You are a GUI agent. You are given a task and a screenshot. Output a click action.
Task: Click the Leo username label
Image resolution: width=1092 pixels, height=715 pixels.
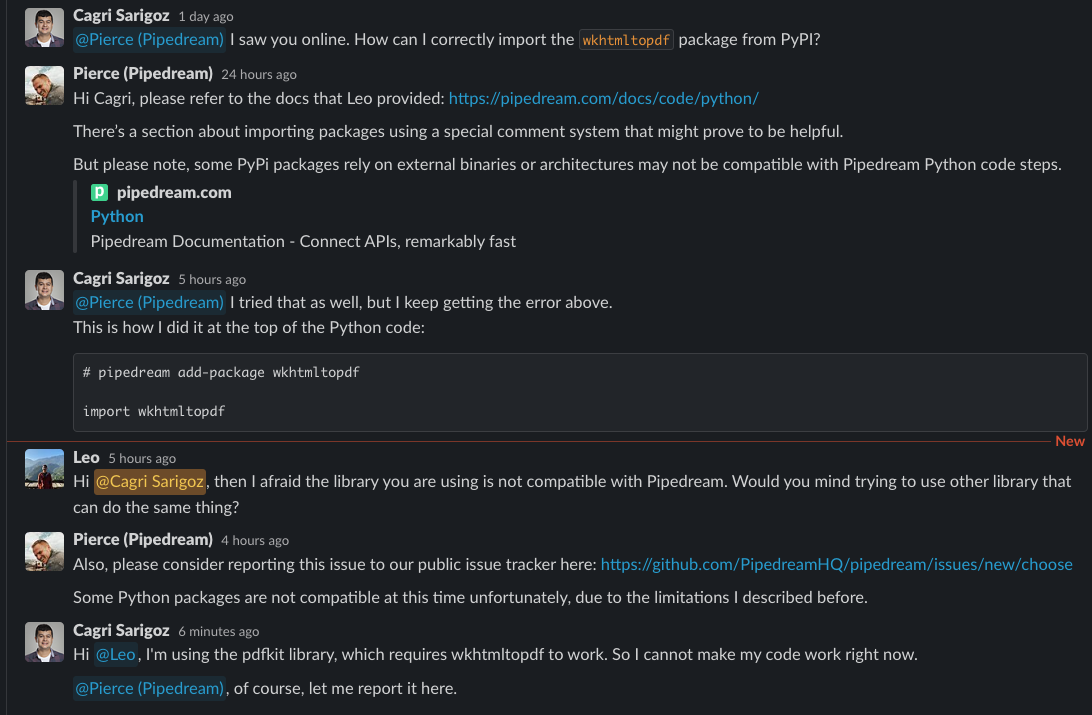86,457
